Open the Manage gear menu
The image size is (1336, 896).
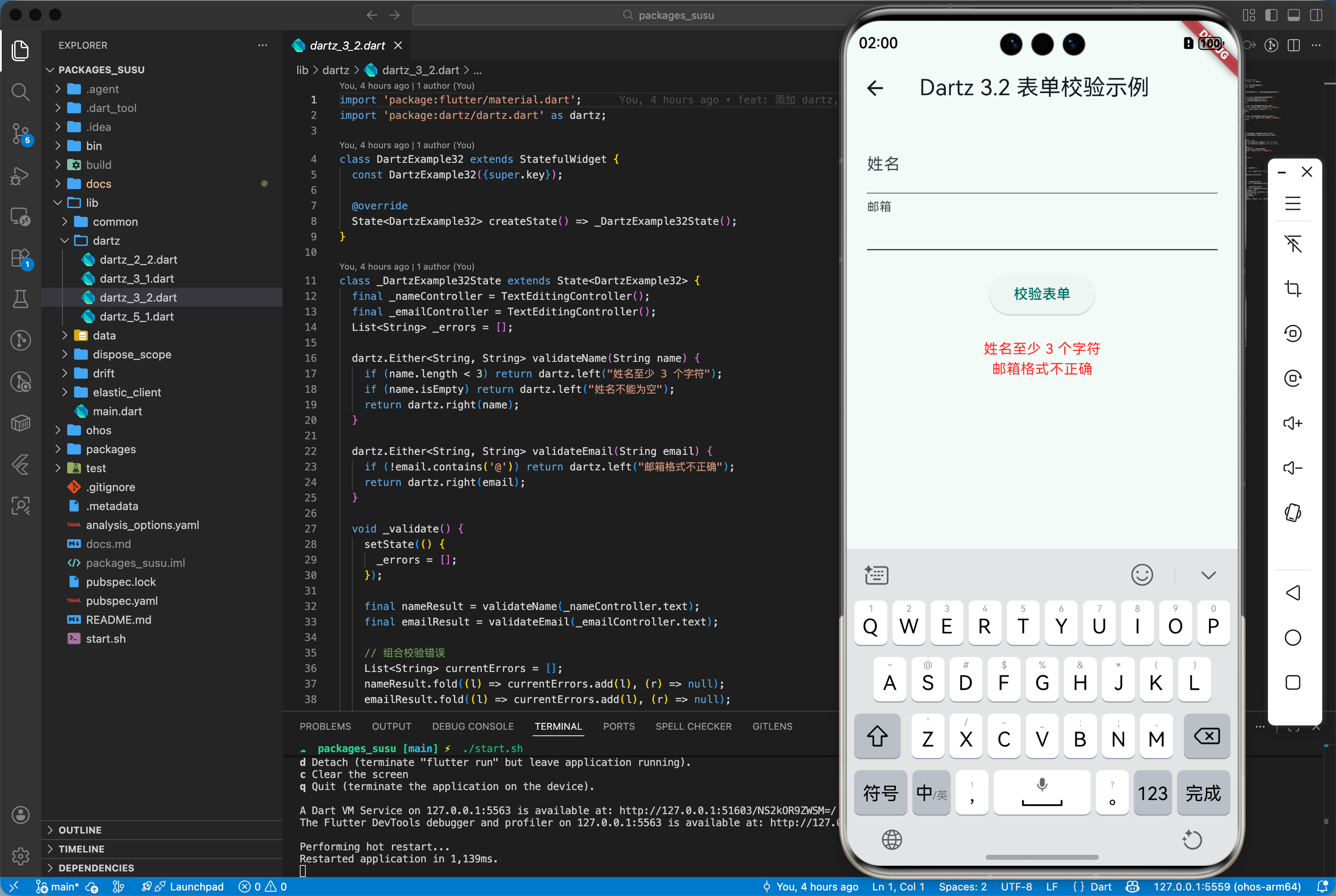click(x=21, y=856)
